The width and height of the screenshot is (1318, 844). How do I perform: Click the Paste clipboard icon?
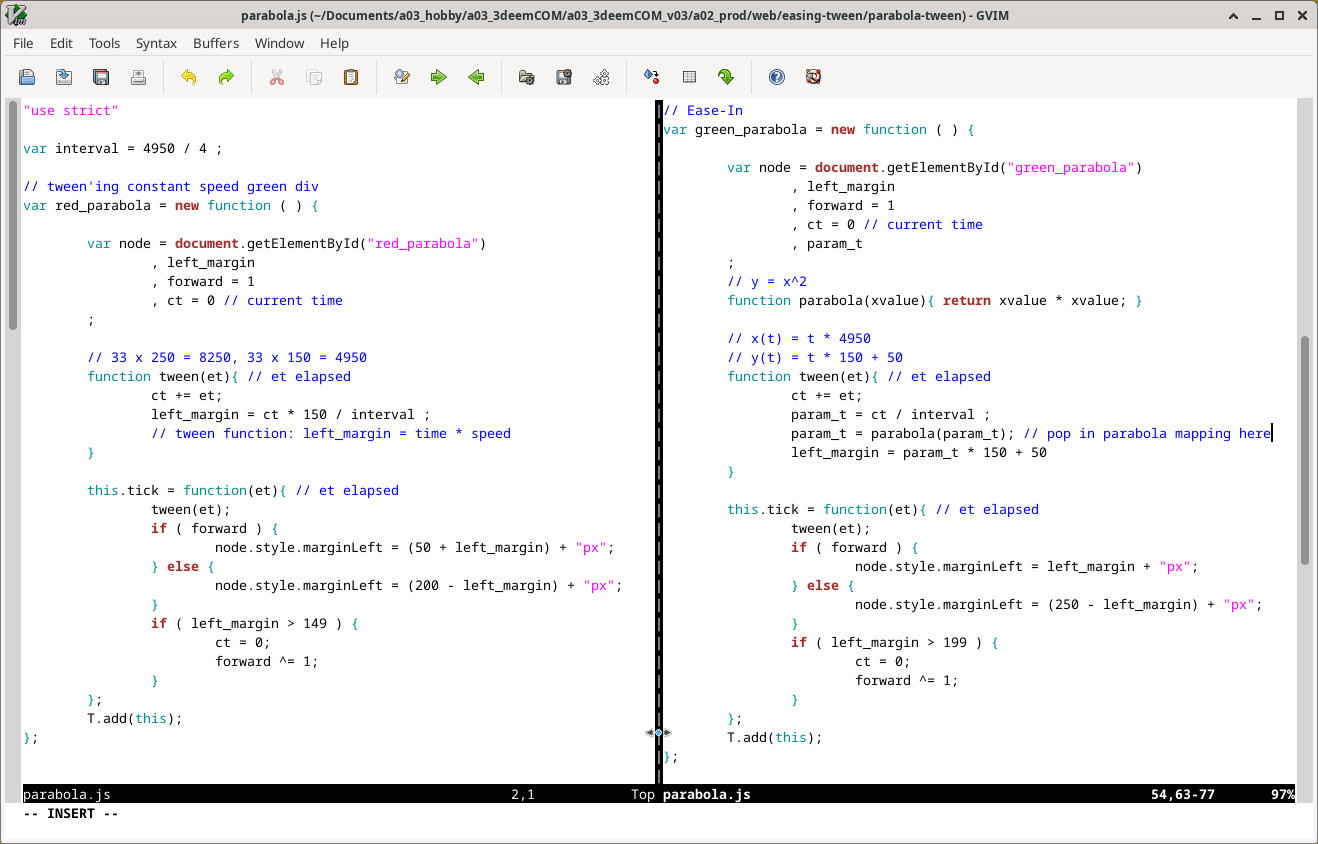(x=351, y=77)
